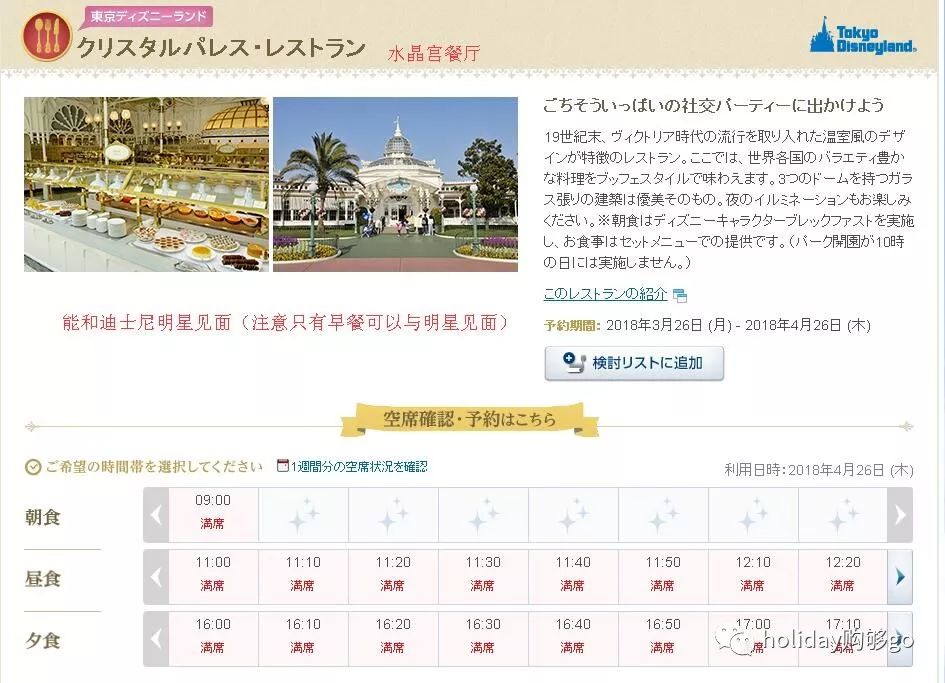Select the 12:10 lunch slot

(x=753, y=577)
